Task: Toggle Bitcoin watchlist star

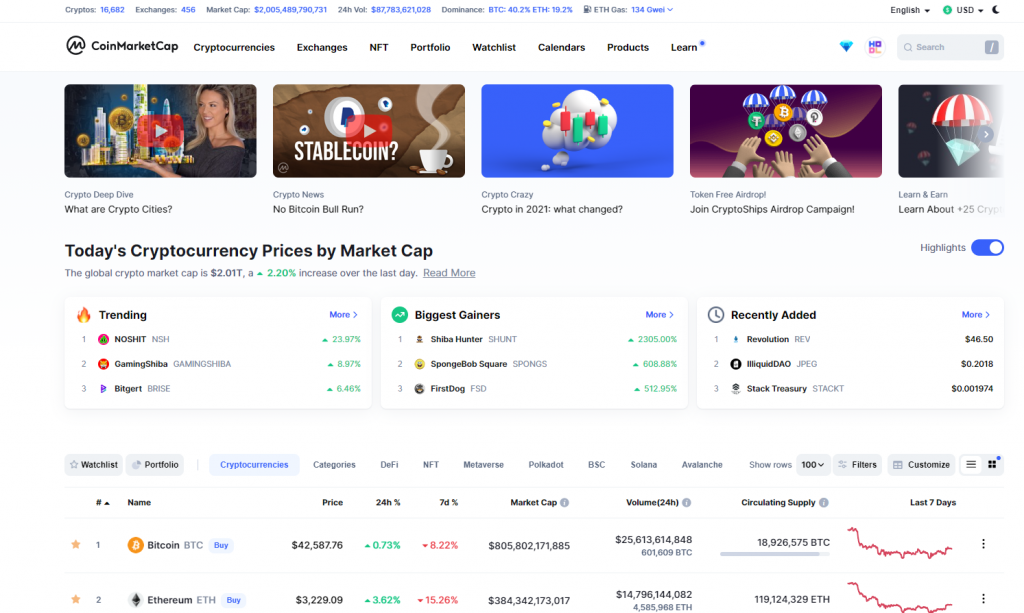Action: coord(76,544)
